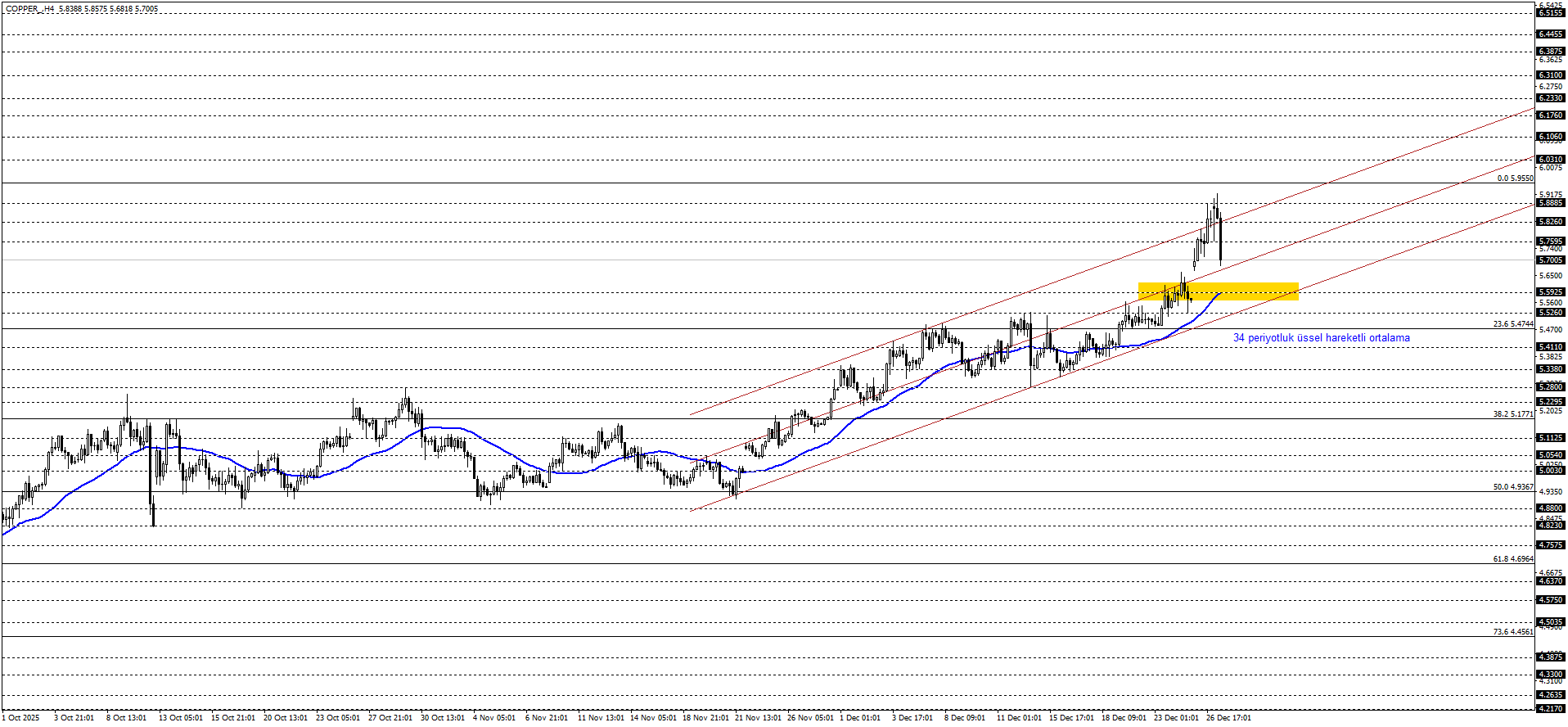Click the Fibonacci 38.2 5.1771 level label

tap(1513, 414)
